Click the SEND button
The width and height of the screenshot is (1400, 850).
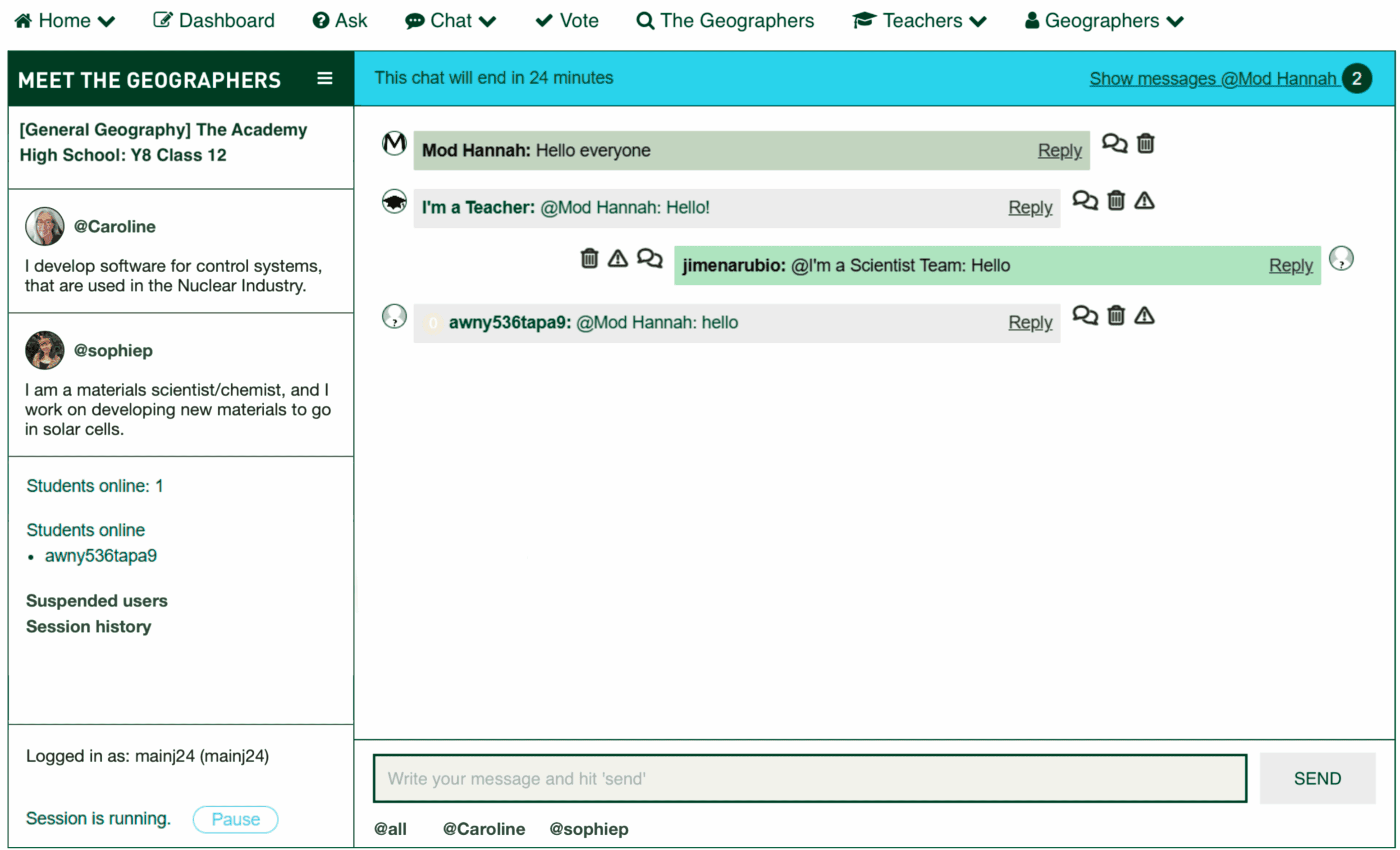[1317, 778]
